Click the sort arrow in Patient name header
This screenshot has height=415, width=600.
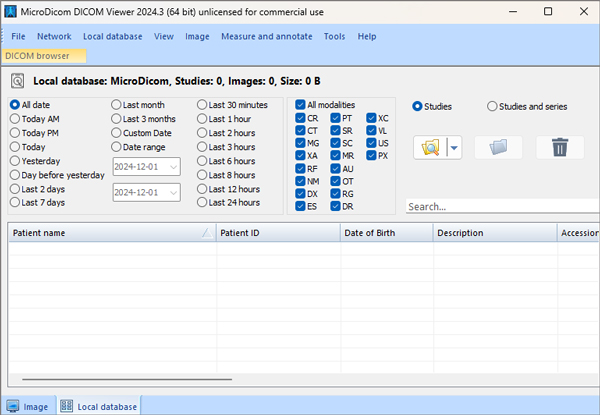(207, 233)
